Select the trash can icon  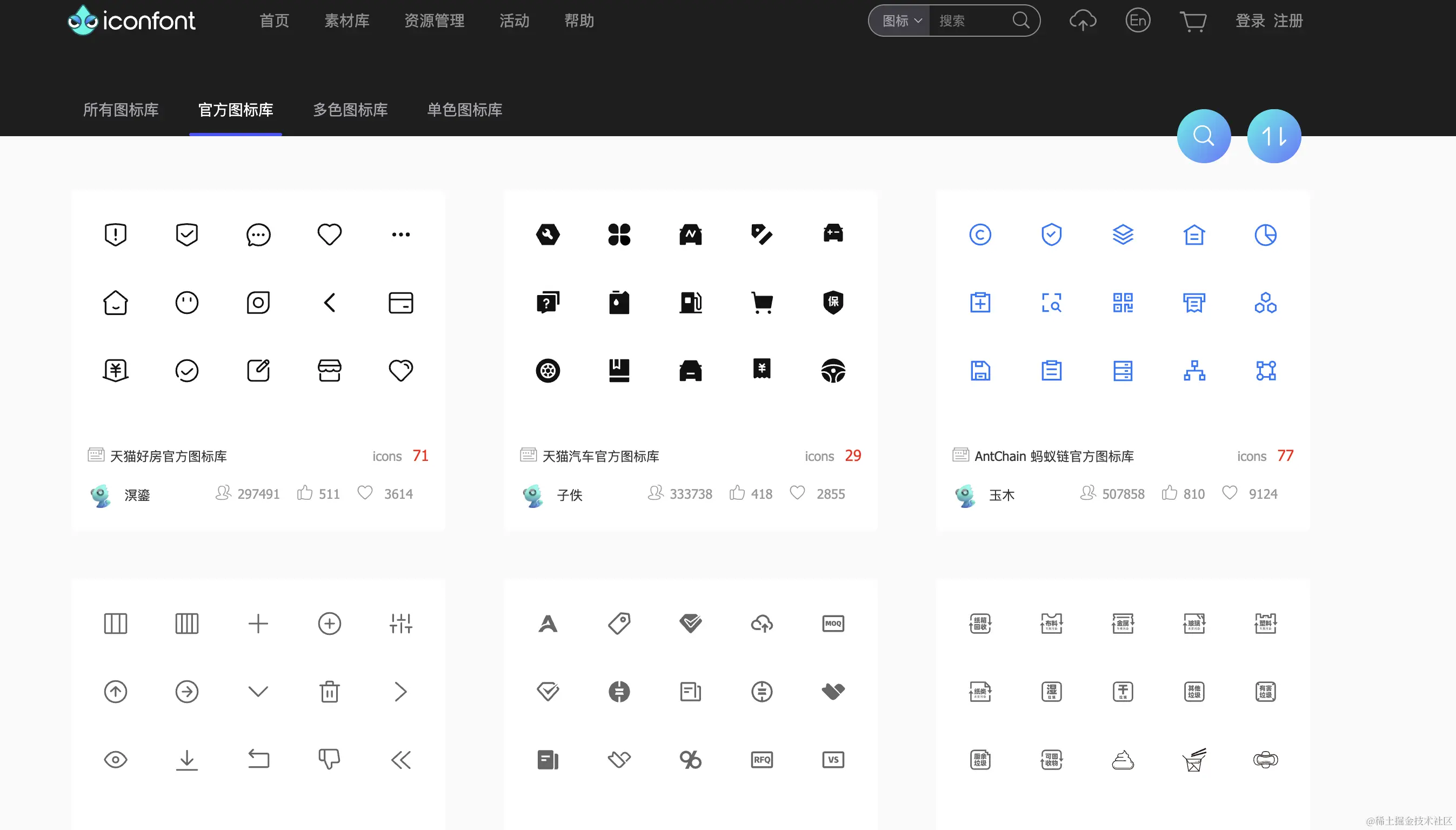pos(330,692)
